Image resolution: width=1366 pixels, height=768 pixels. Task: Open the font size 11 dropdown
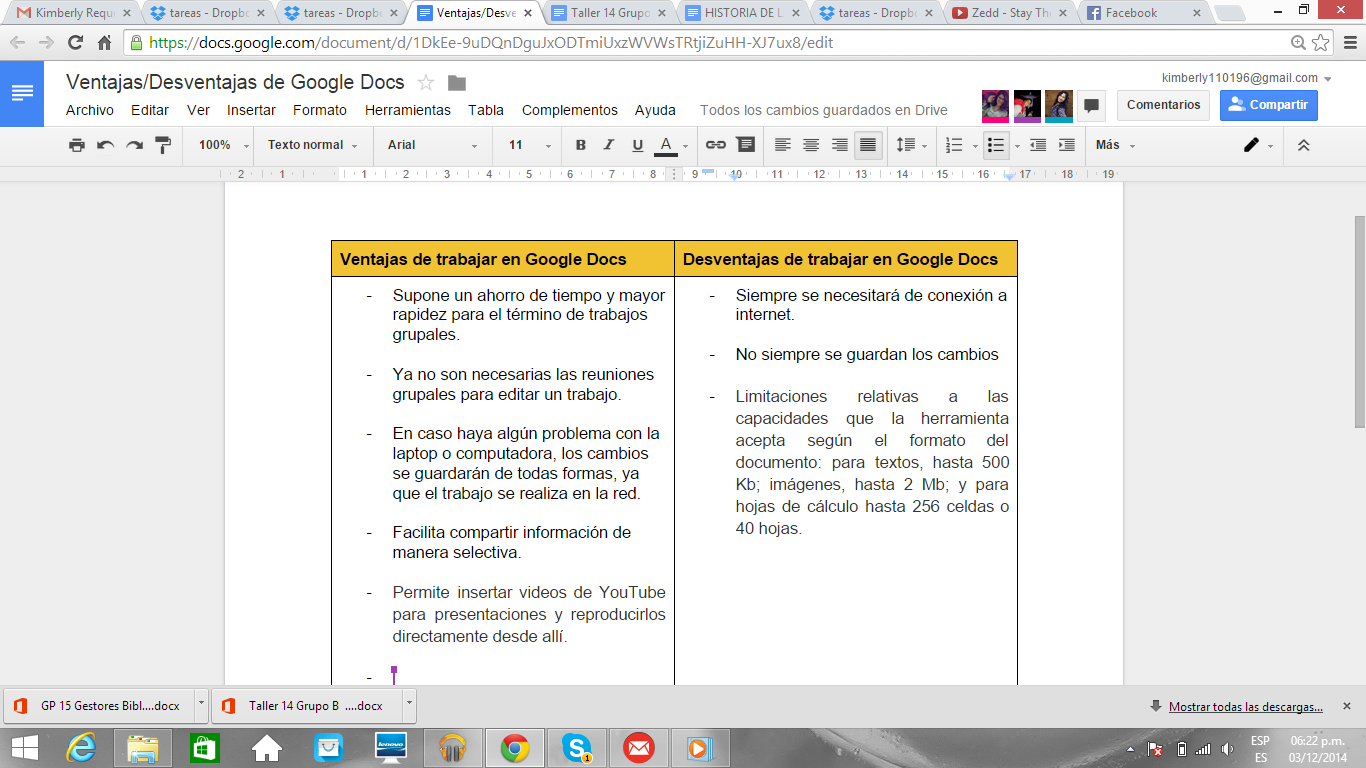(530, 145)
